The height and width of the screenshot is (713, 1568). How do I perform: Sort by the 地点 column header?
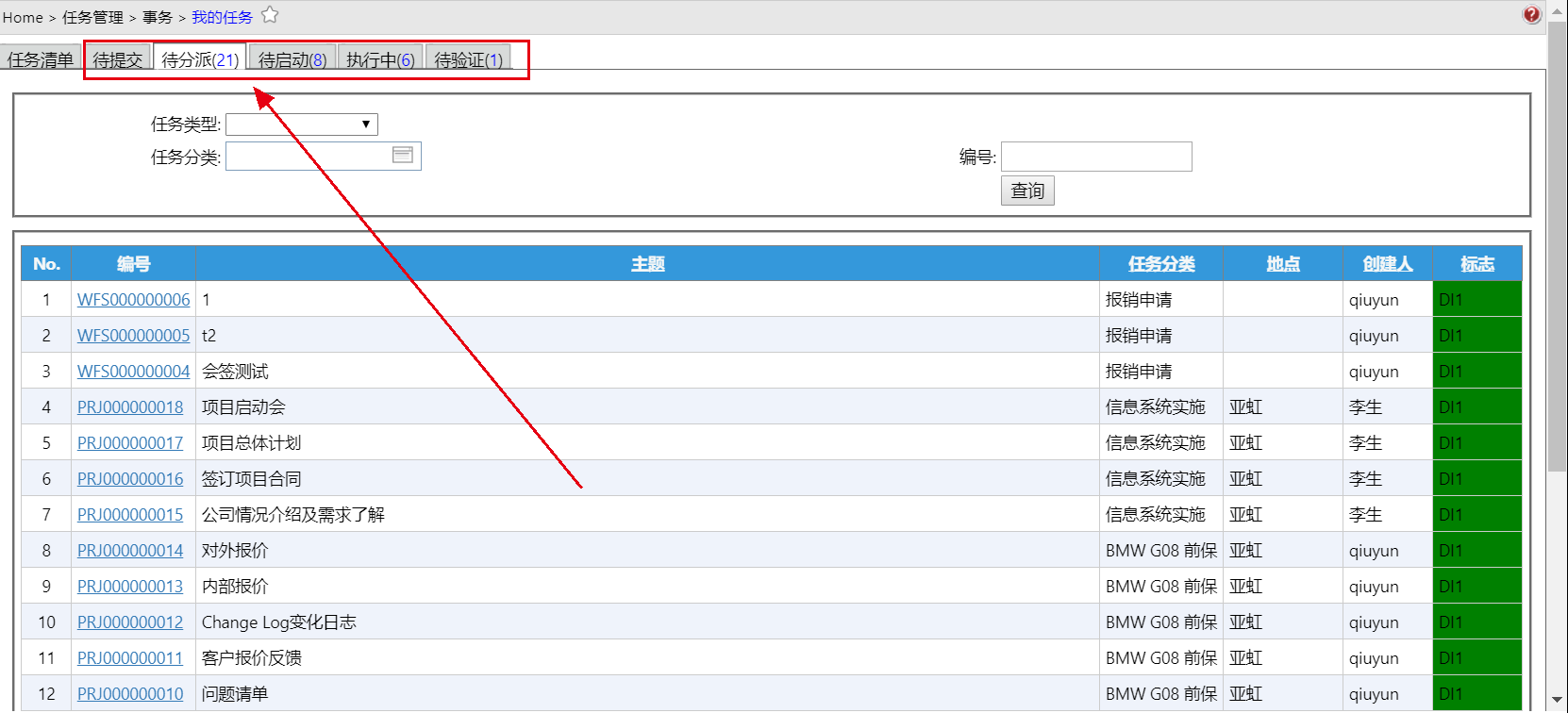[x=1283, y=264]
